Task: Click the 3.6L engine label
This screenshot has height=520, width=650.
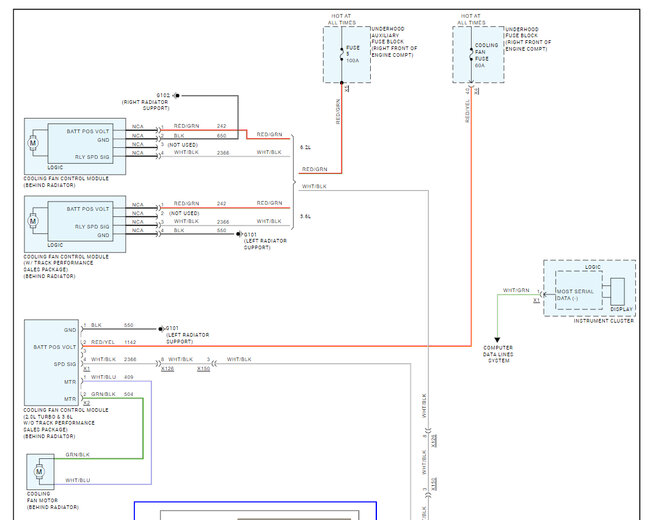Action: point(305,216)
